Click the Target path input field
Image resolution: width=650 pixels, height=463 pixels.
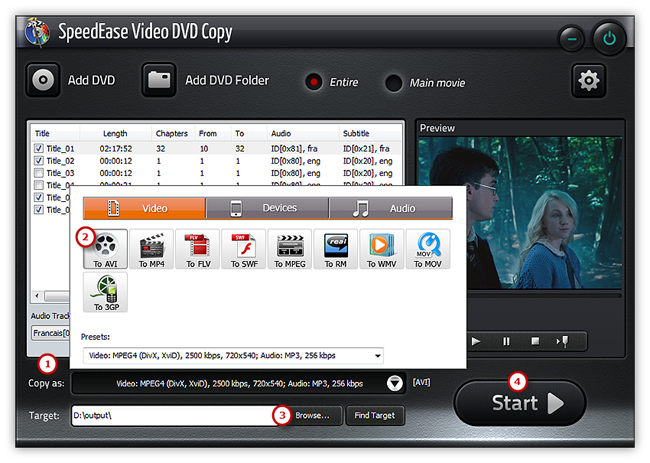[174, 415]
